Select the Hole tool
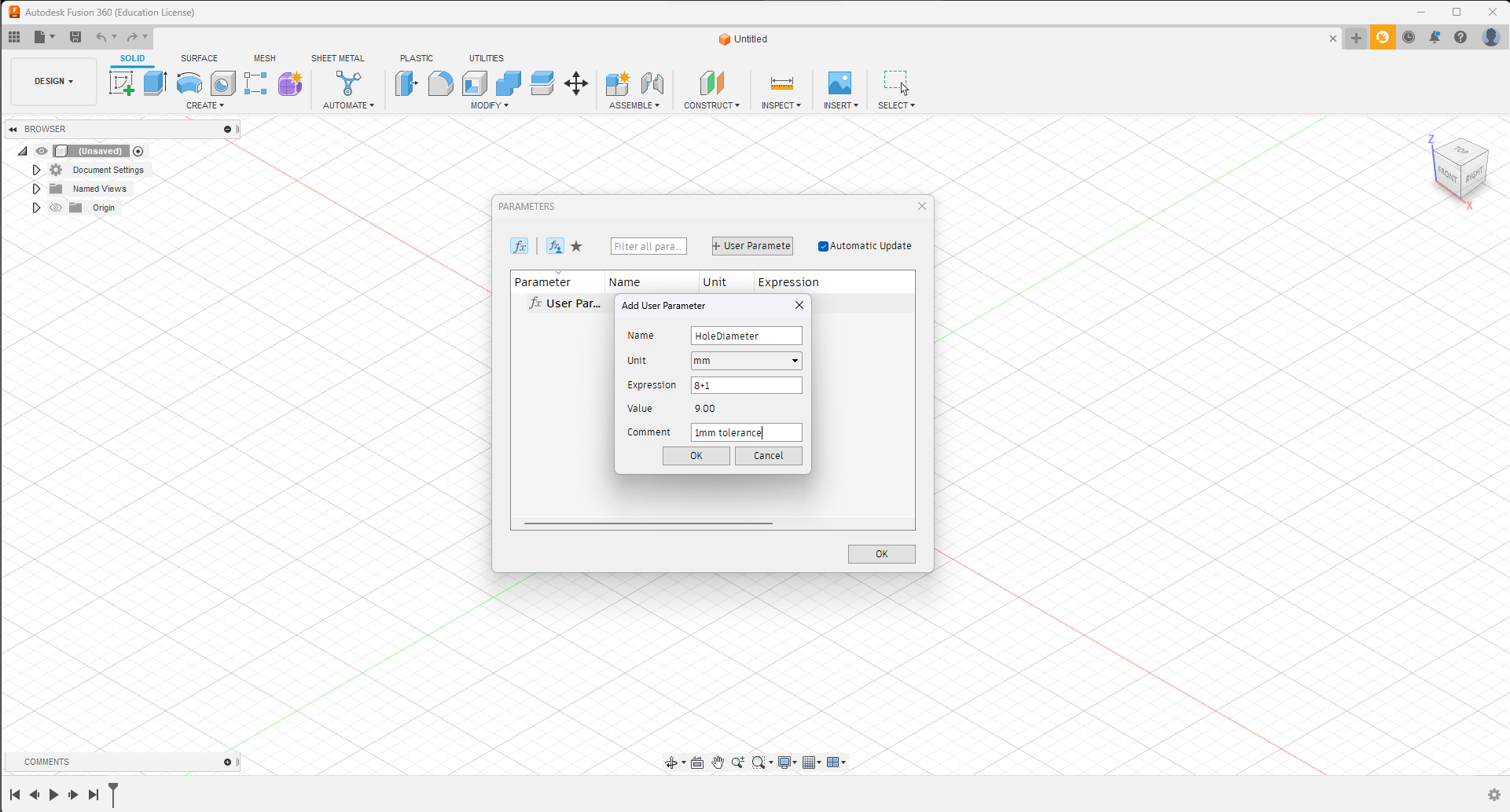Screen dimensions: 1510x812 click(223, 83)
